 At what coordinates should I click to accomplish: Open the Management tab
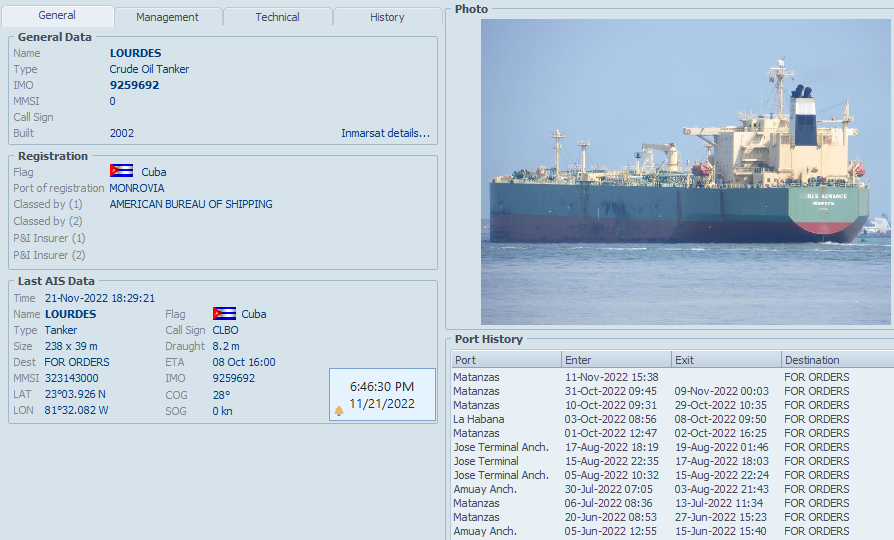click(x=168, y=17)
